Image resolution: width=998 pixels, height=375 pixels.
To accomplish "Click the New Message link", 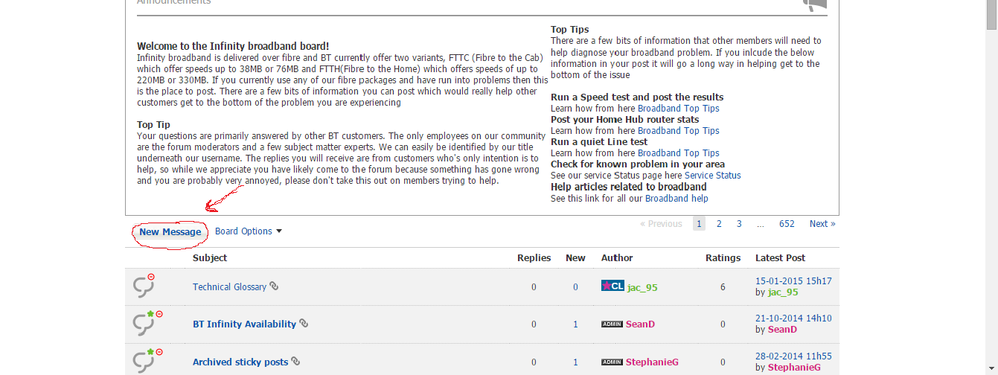I will [170, 232].
